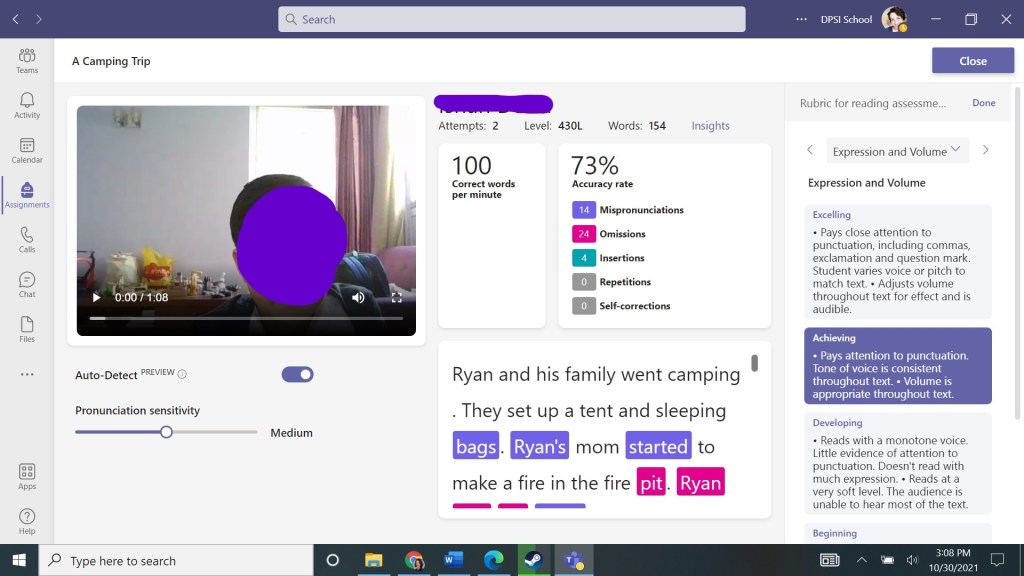
Task: Click the Insights link
Action: point(710,126)
